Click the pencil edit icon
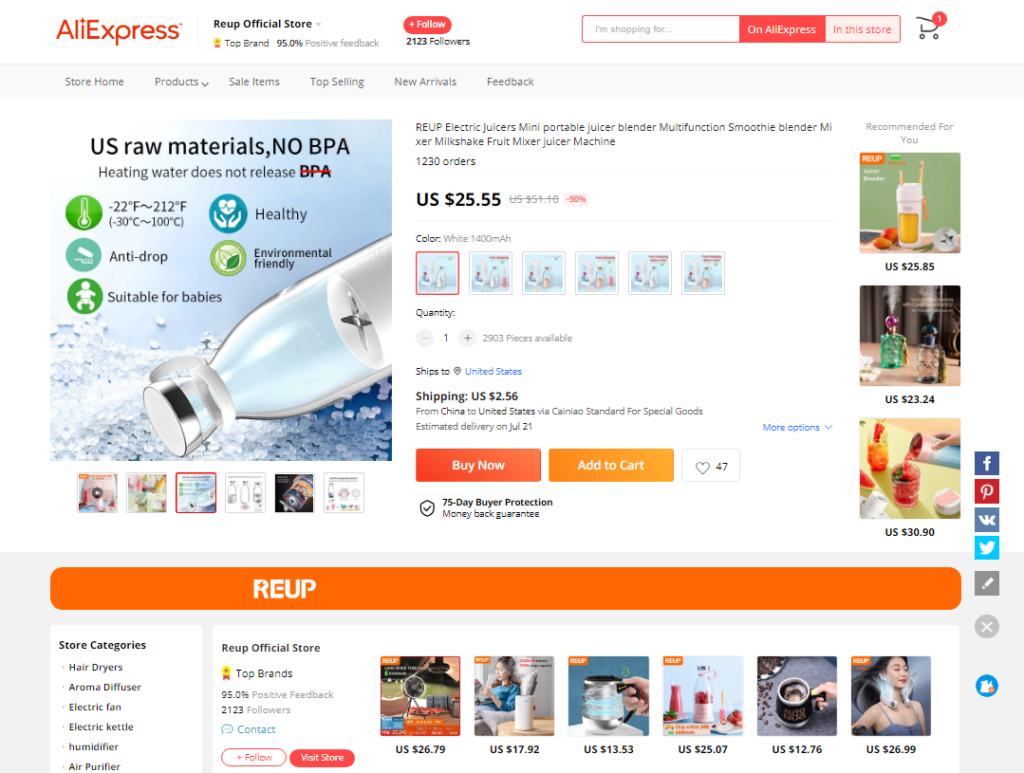Viewport: 1024px width, 773px height. pos(987,583)
